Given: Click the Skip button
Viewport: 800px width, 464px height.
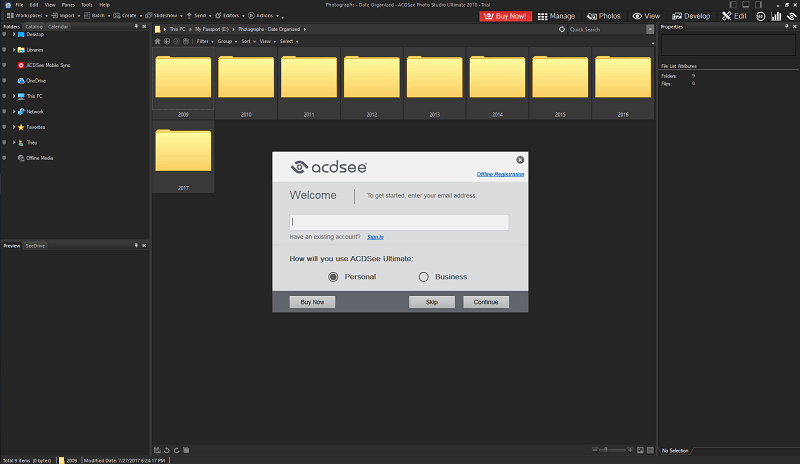Looking at the screenshot, I should click(x=432, y=302).
